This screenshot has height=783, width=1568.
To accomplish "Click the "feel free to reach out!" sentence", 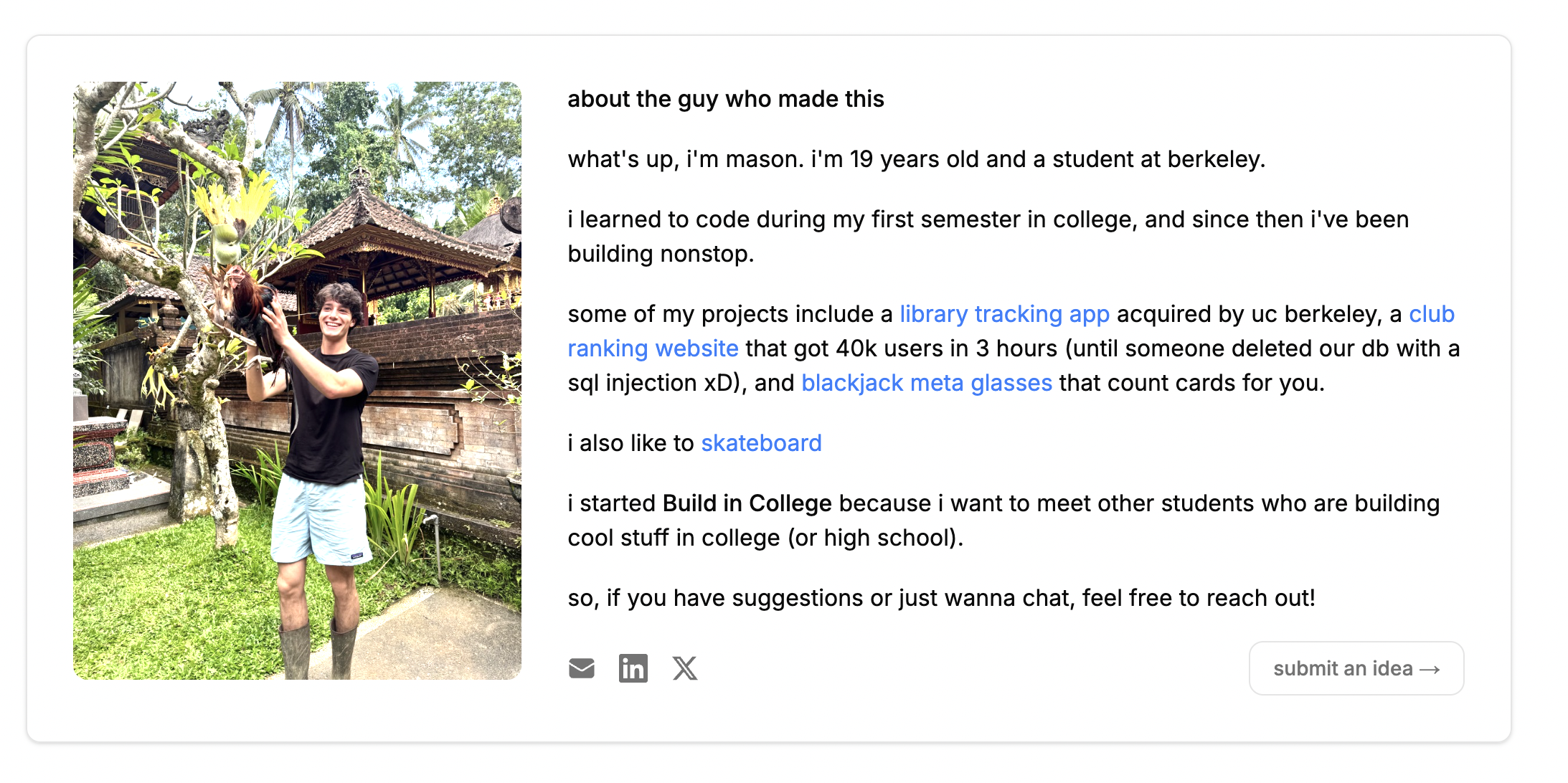I will click(x=1198, y=598).
